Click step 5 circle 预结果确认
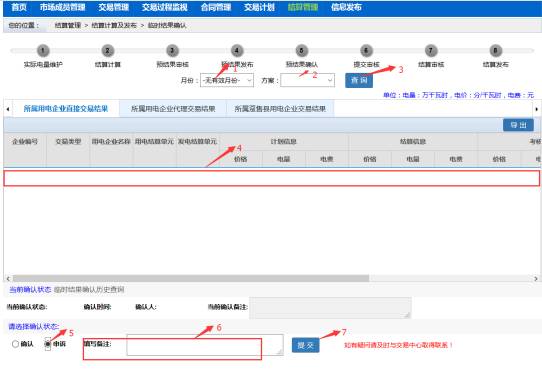 click(x=301, y=51)
